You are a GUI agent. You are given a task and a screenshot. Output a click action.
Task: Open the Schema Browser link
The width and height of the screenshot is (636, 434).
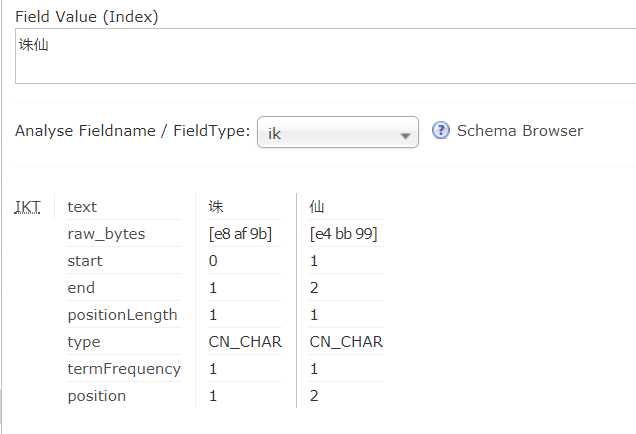pyautogui.click(x=520, y=131)
